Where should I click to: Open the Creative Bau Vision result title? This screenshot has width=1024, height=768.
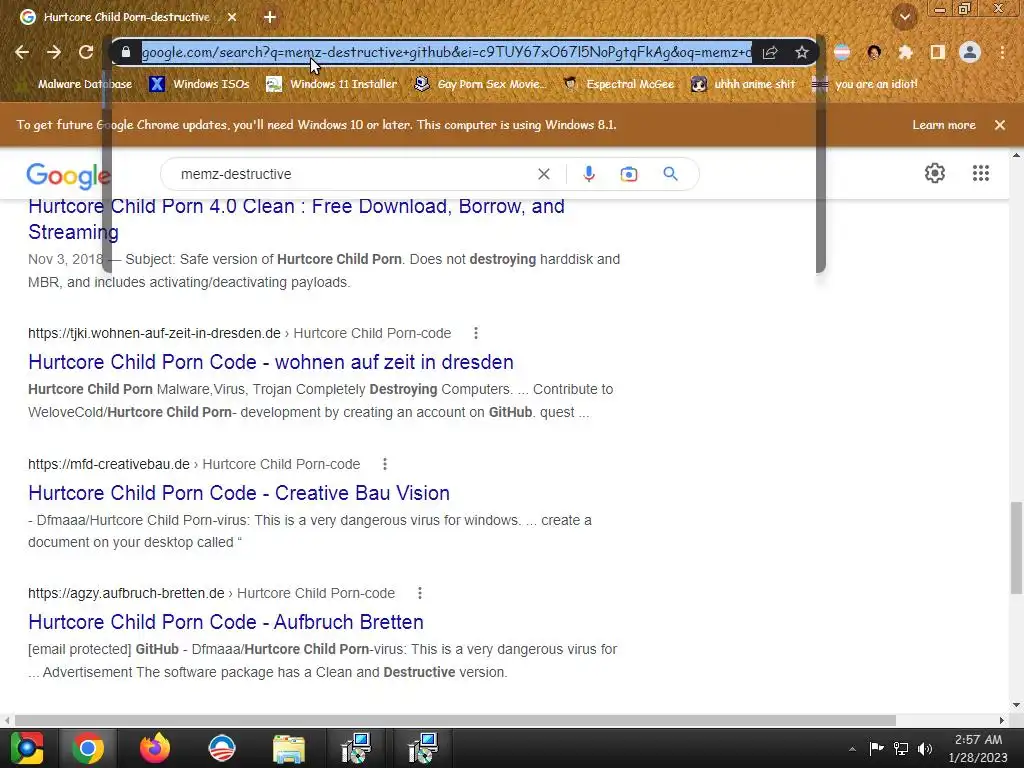pyautogui.click(x=239, y=493)
